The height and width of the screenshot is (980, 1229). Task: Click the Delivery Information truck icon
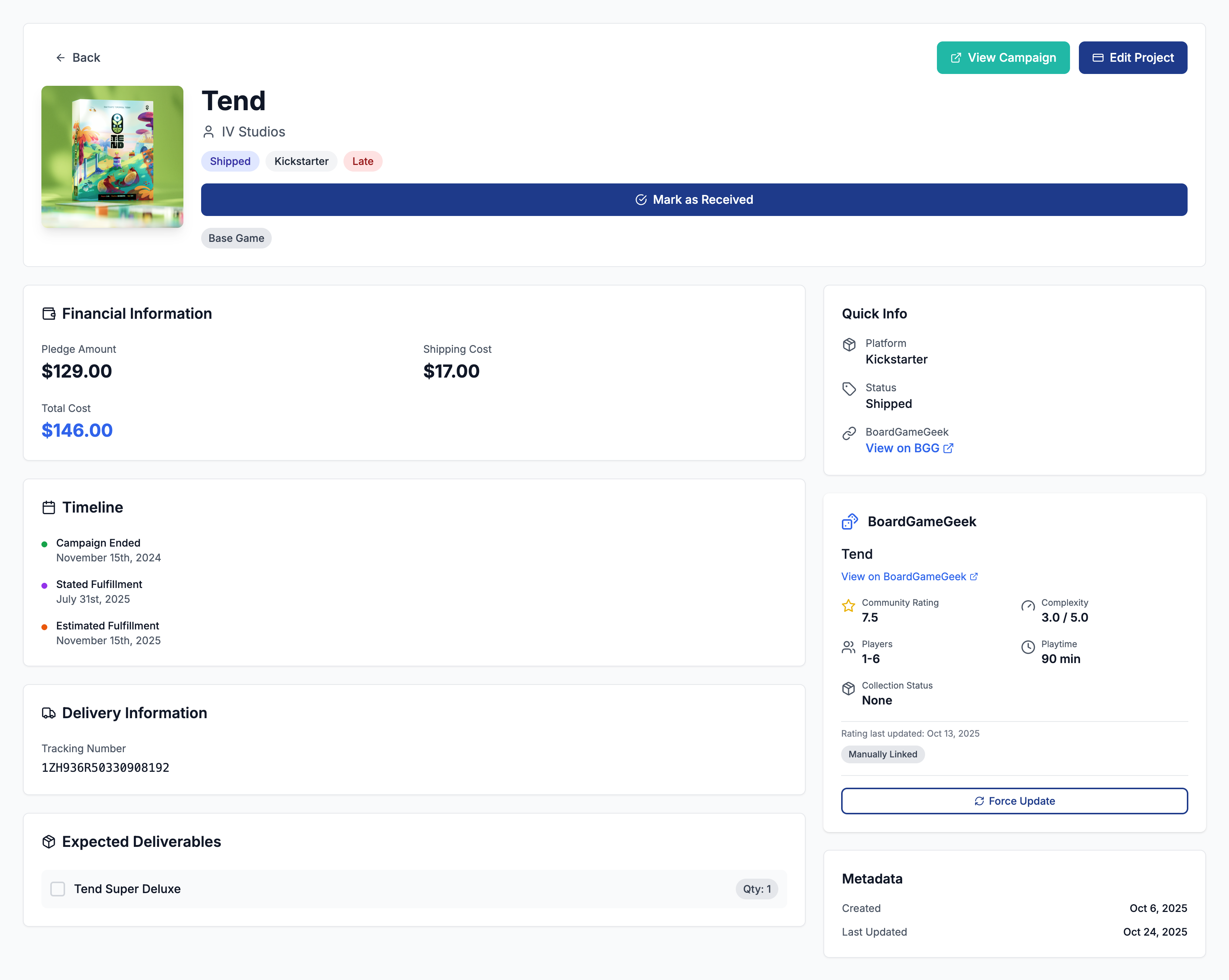coord(48,713)
